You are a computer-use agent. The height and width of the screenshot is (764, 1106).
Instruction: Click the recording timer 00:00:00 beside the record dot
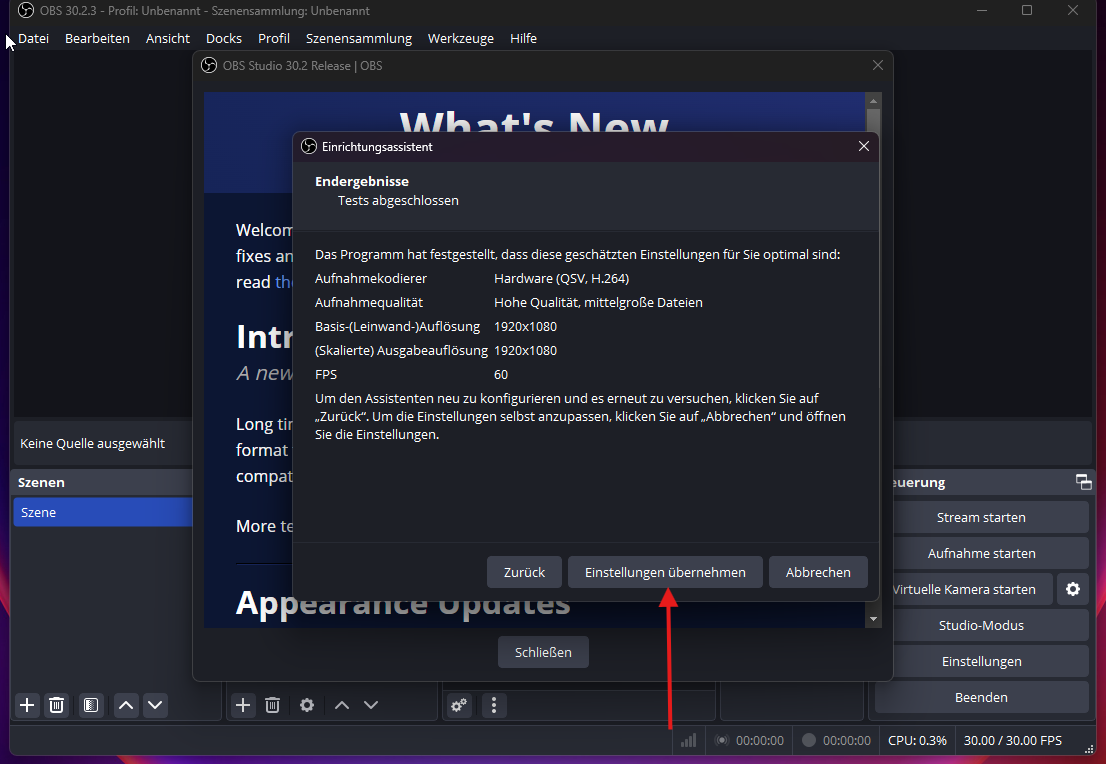[846, 740]
